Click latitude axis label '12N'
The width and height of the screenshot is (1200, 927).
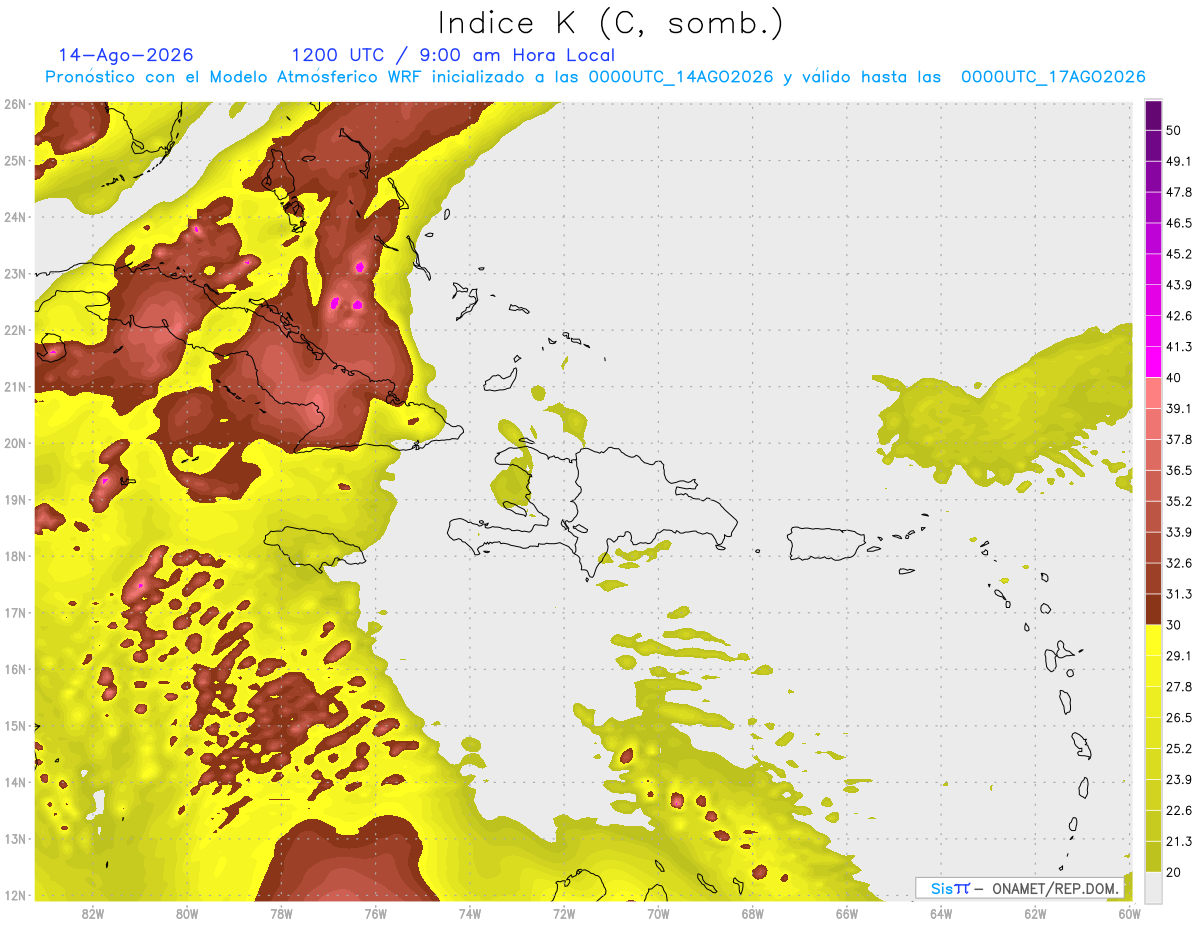tap(14, 895)
